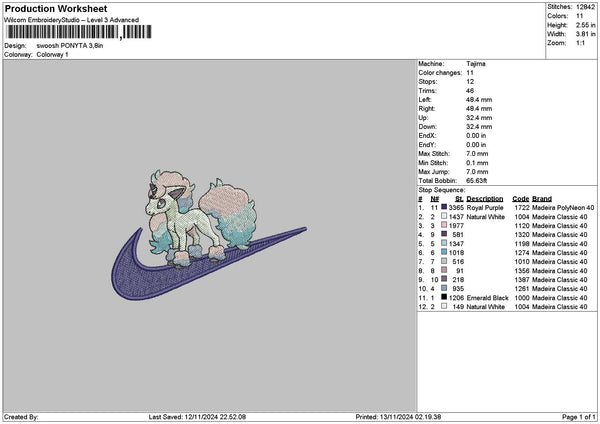Image resolution: width=600 pixels, height=424 pixels.
Task: Click the Natural White swatch in stop row 2
Action: pos(444,216)
